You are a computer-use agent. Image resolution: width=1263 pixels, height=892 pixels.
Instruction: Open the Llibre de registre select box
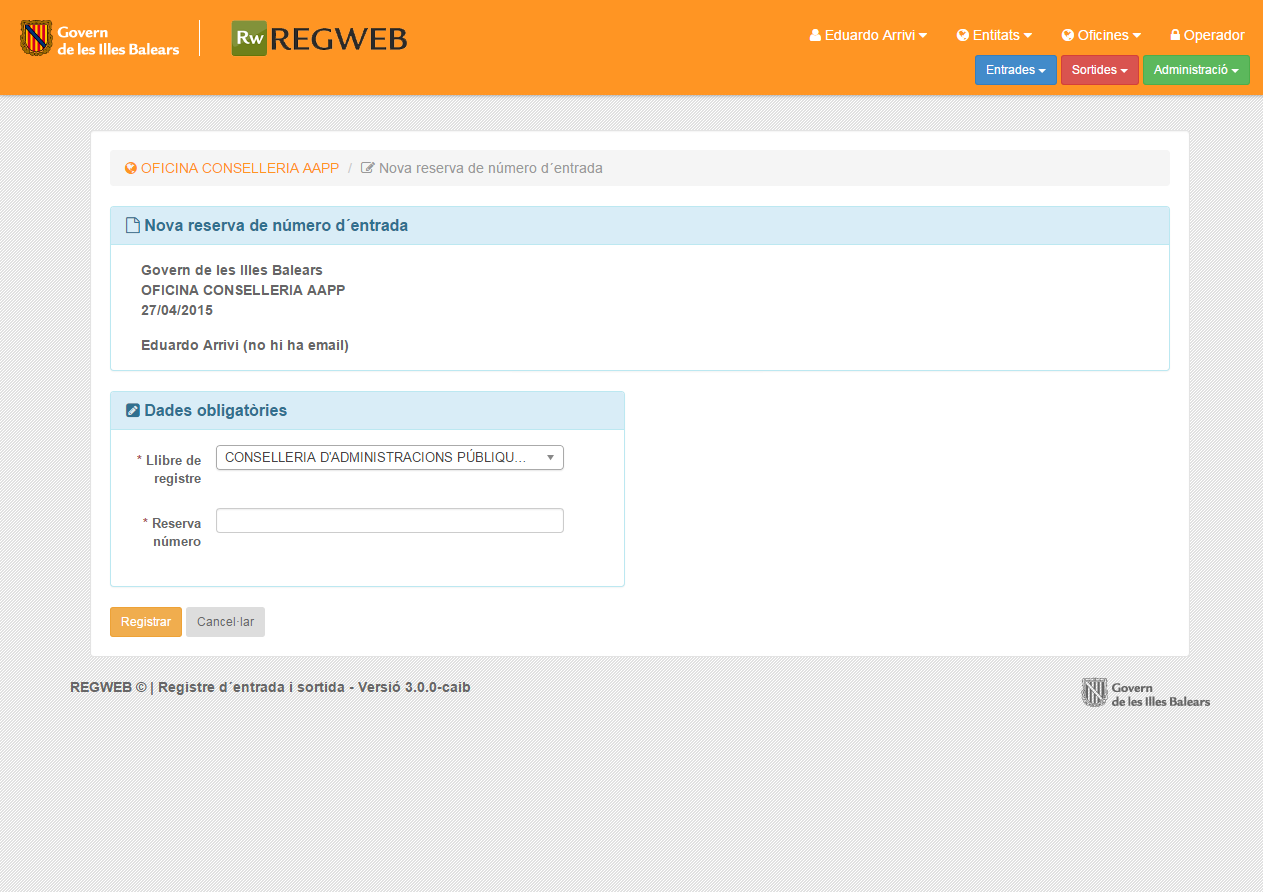pyautogui.click(x=389, y=457)
